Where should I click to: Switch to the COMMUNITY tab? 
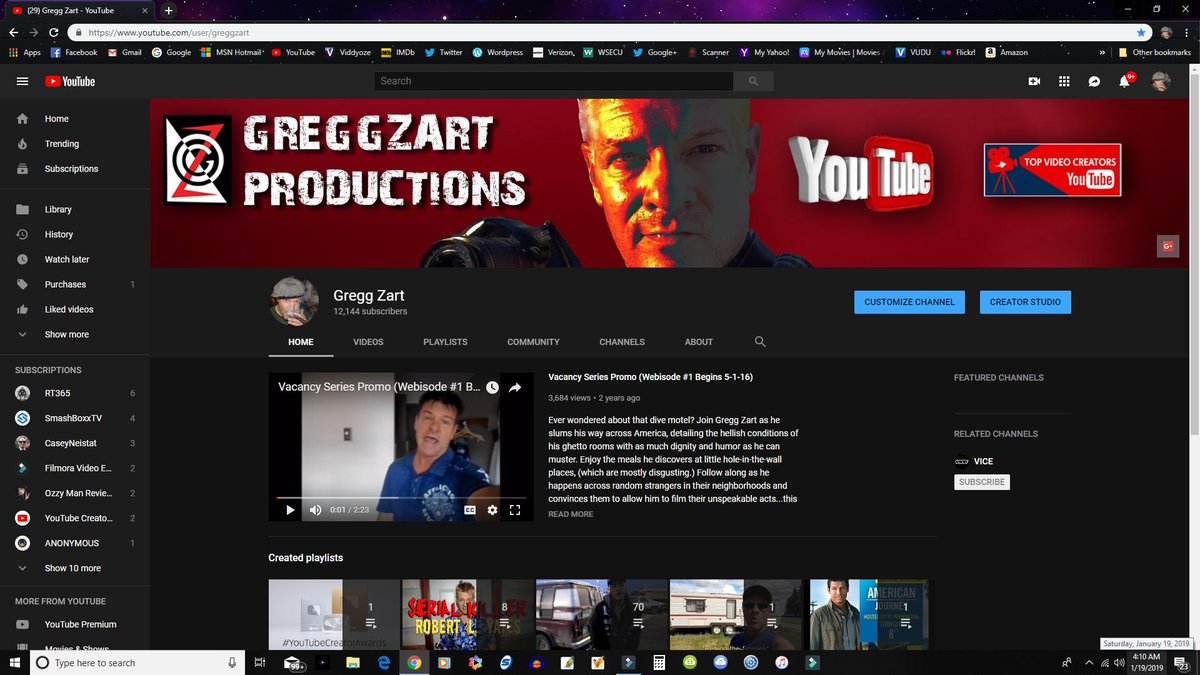click(533, 342)
